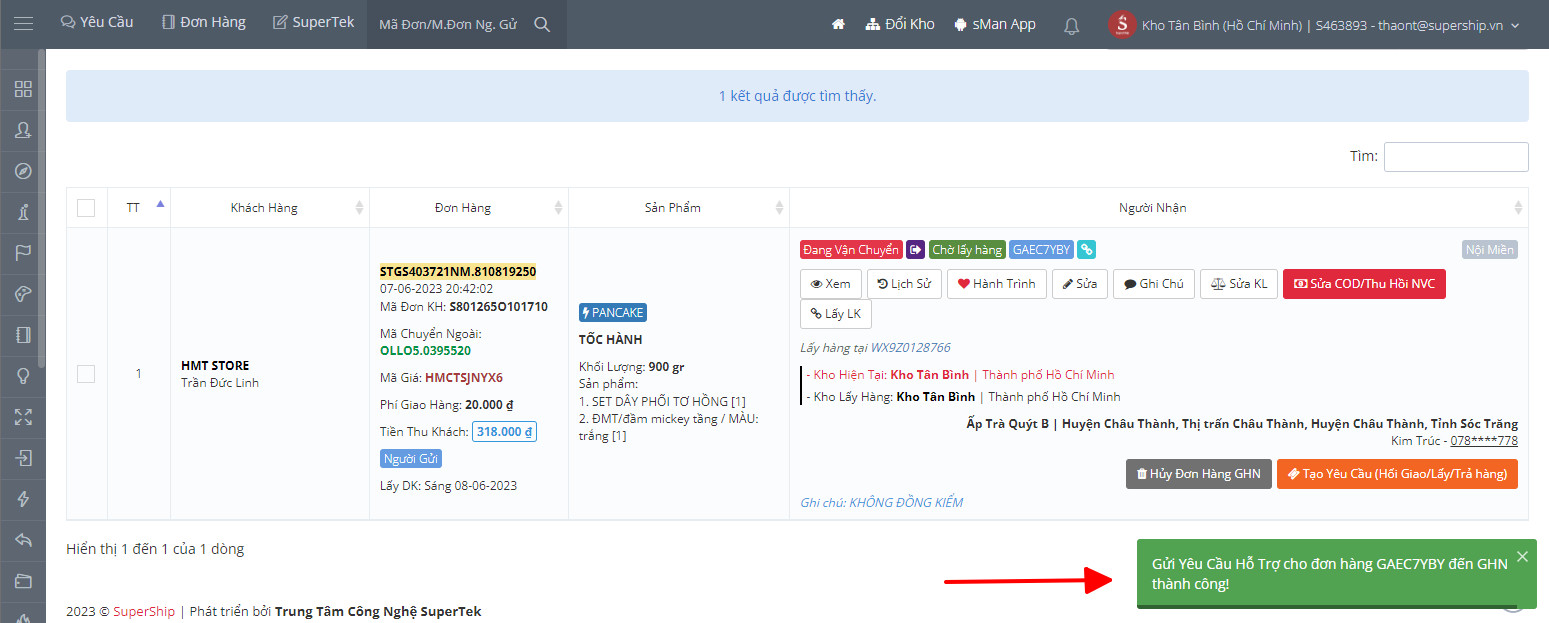Click the SuperShip footer link

(x=144, y=611)
